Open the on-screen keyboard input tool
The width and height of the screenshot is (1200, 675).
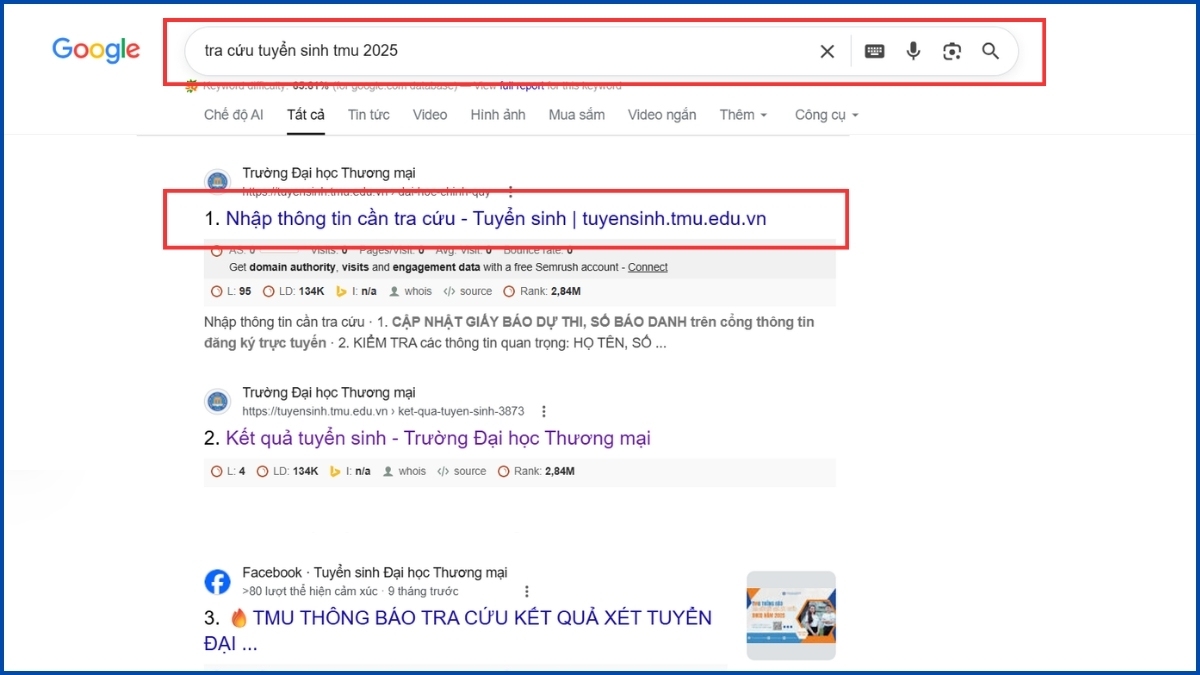tap(874, 51)
